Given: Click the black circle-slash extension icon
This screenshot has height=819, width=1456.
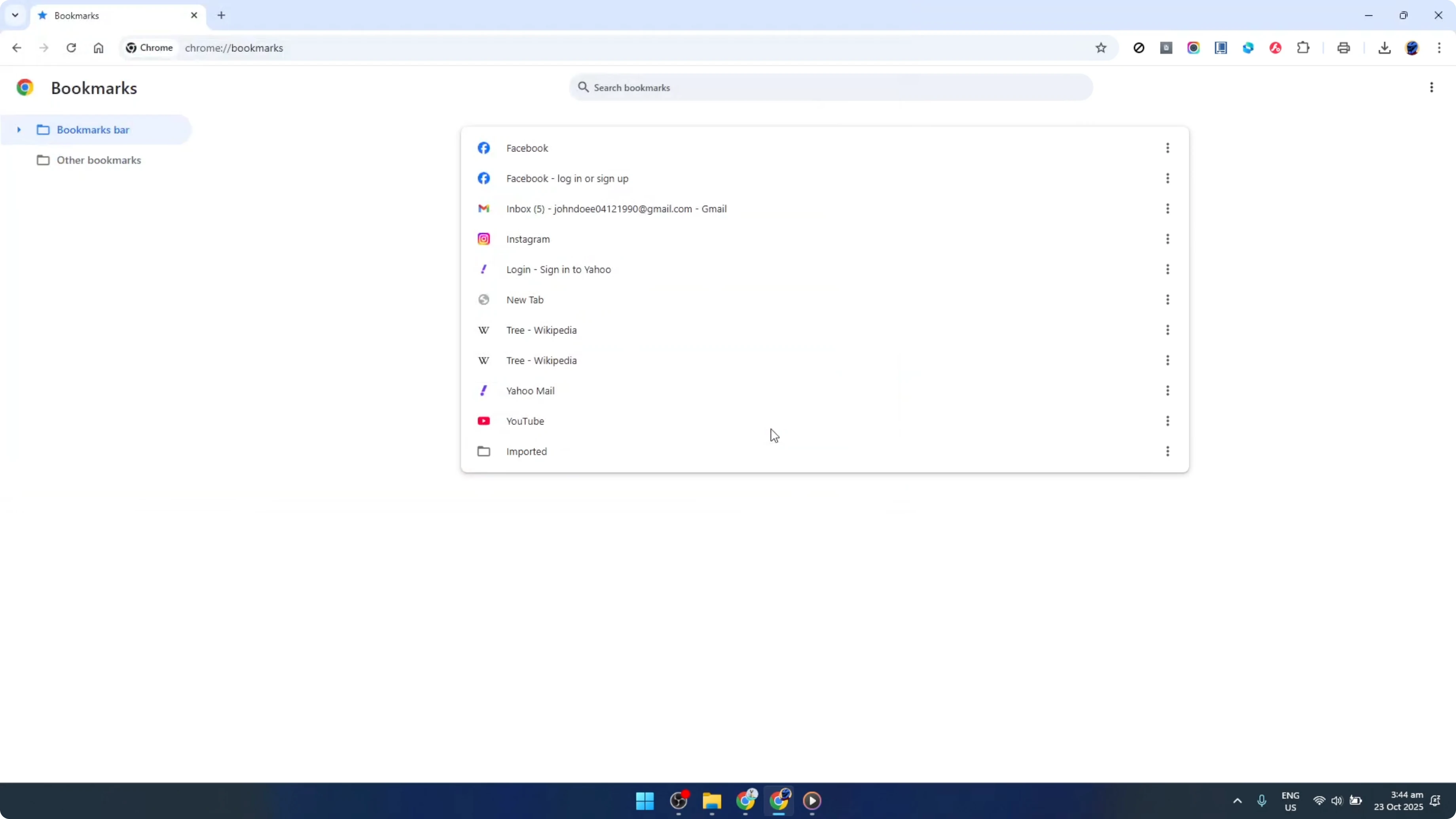Looking at the screenshot, I should 1139,48.
